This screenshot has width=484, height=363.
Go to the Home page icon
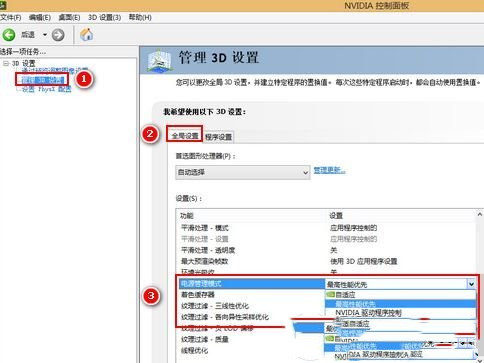[87, 35]
